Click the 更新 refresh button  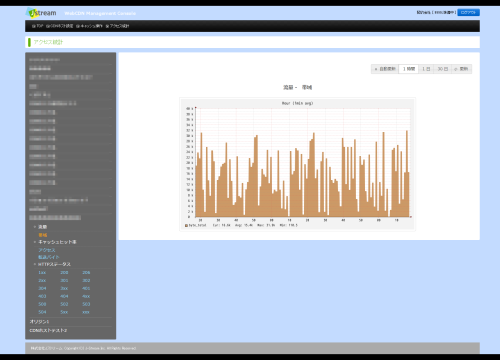pyautogui.click(x=462, y=69)
